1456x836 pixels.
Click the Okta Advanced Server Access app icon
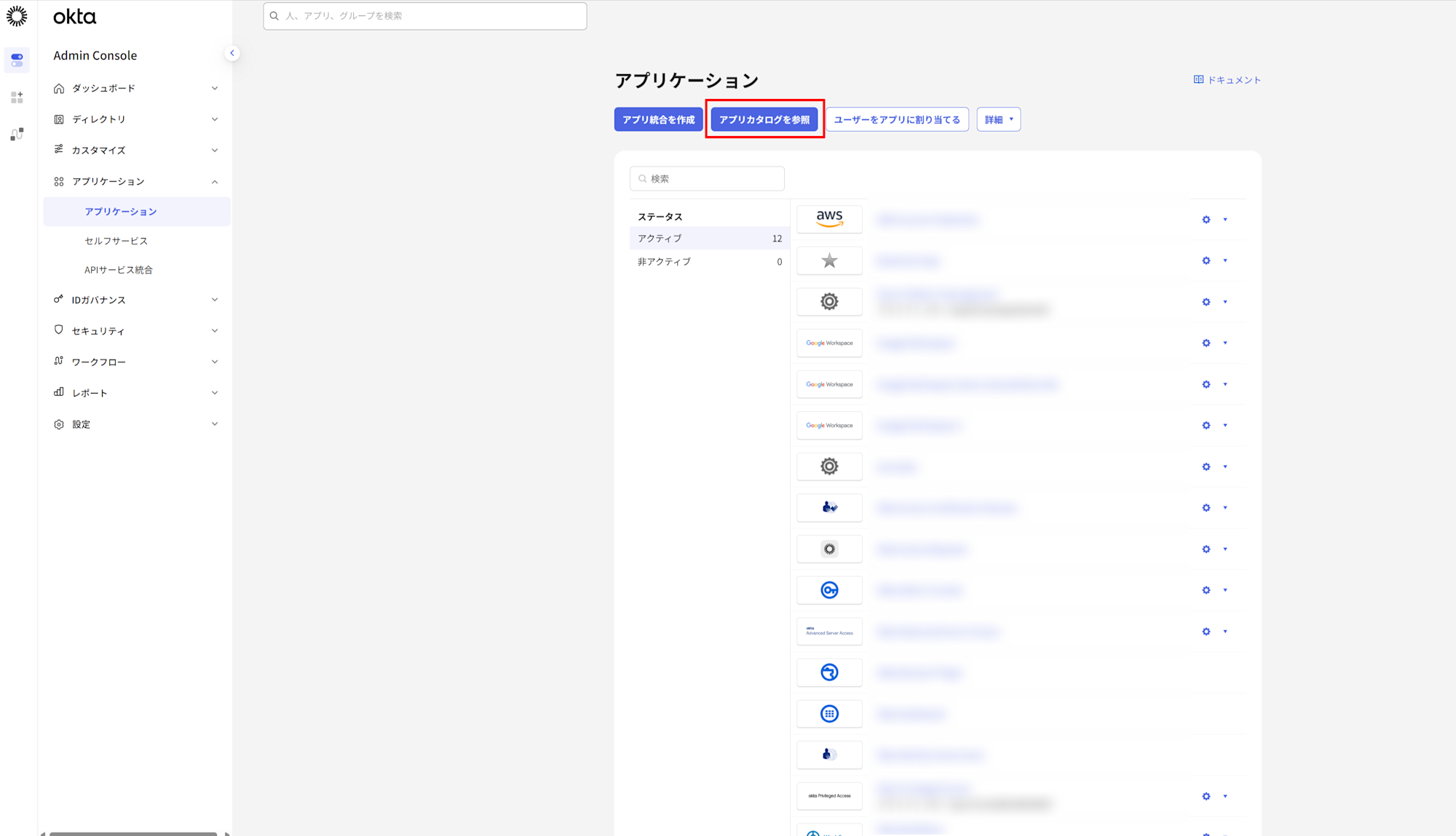[x=829, y=632]
